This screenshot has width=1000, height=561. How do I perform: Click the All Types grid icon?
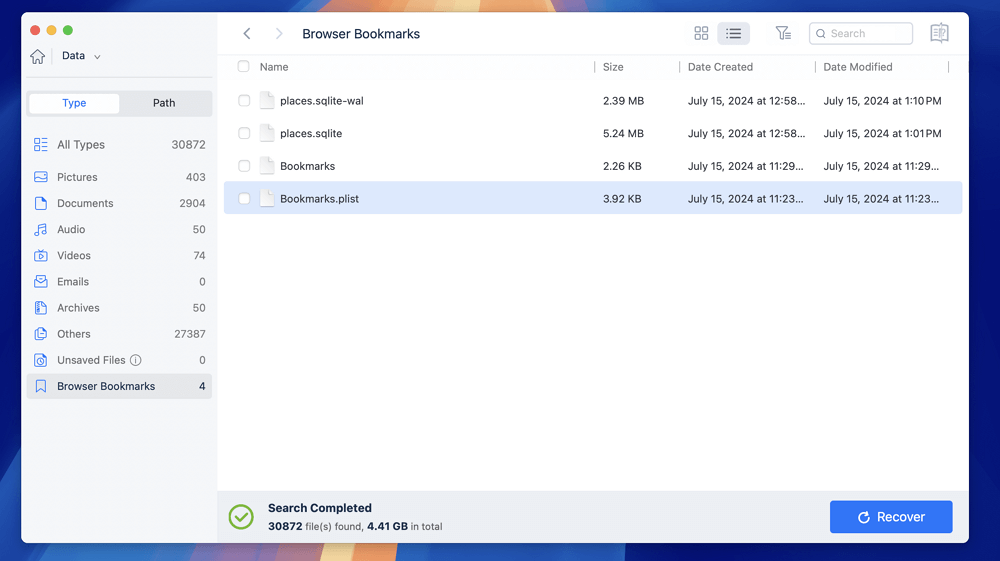41,145
